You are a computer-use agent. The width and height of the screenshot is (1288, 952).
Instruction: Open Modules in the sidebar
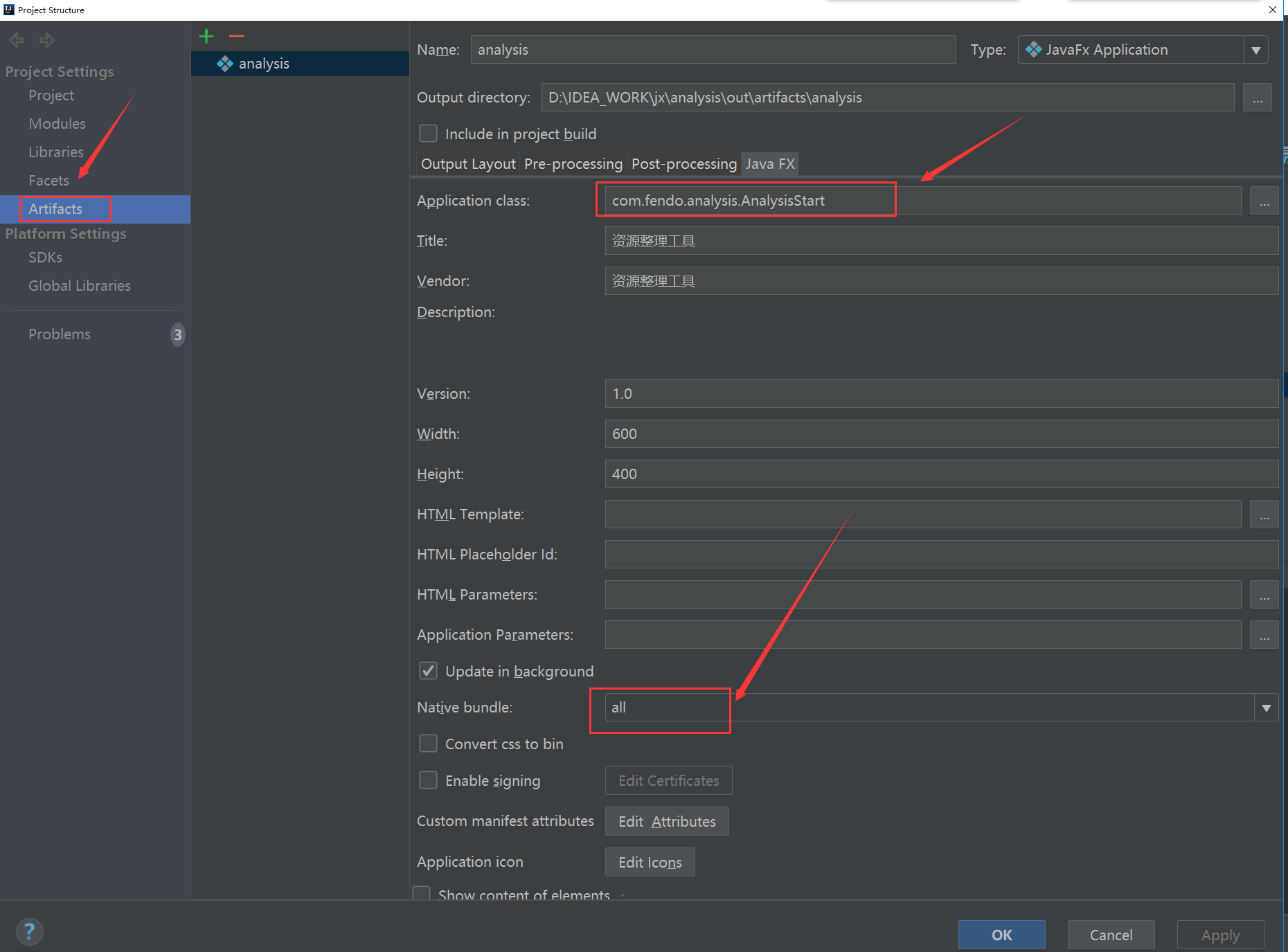click(57, 124)
